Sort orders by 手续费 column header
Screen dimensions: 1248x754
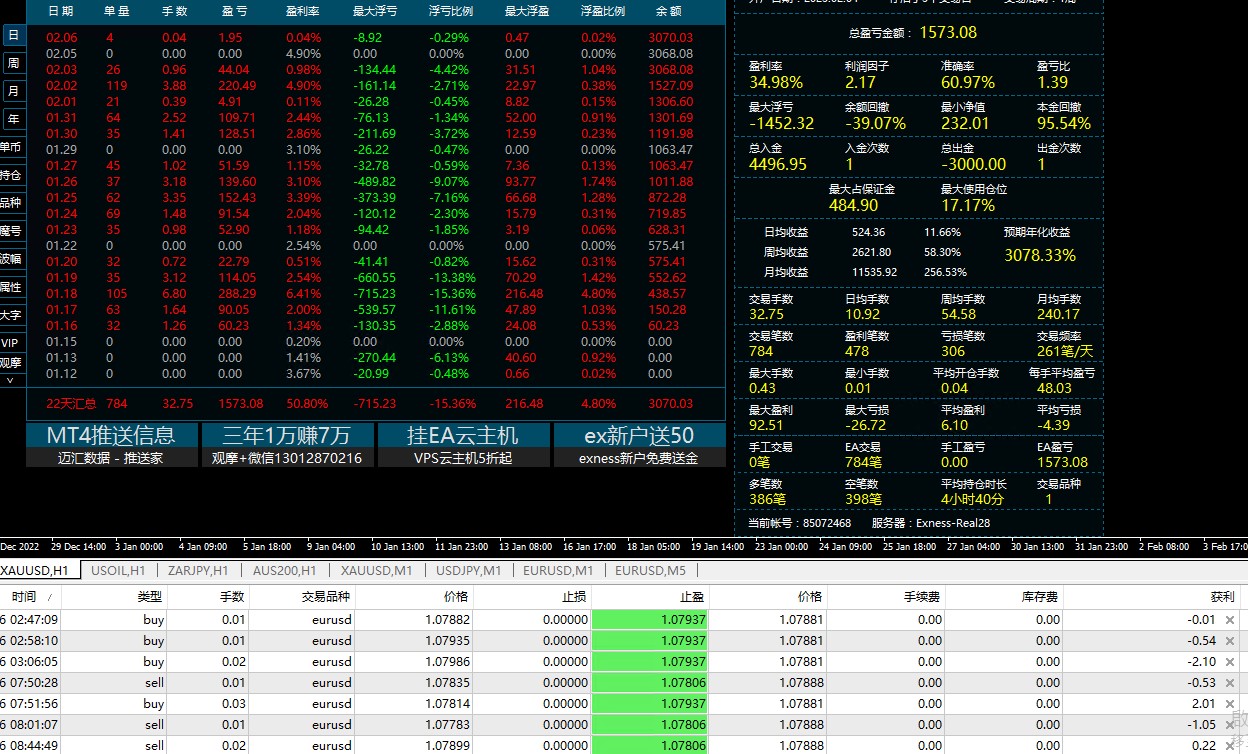(886, 596)
